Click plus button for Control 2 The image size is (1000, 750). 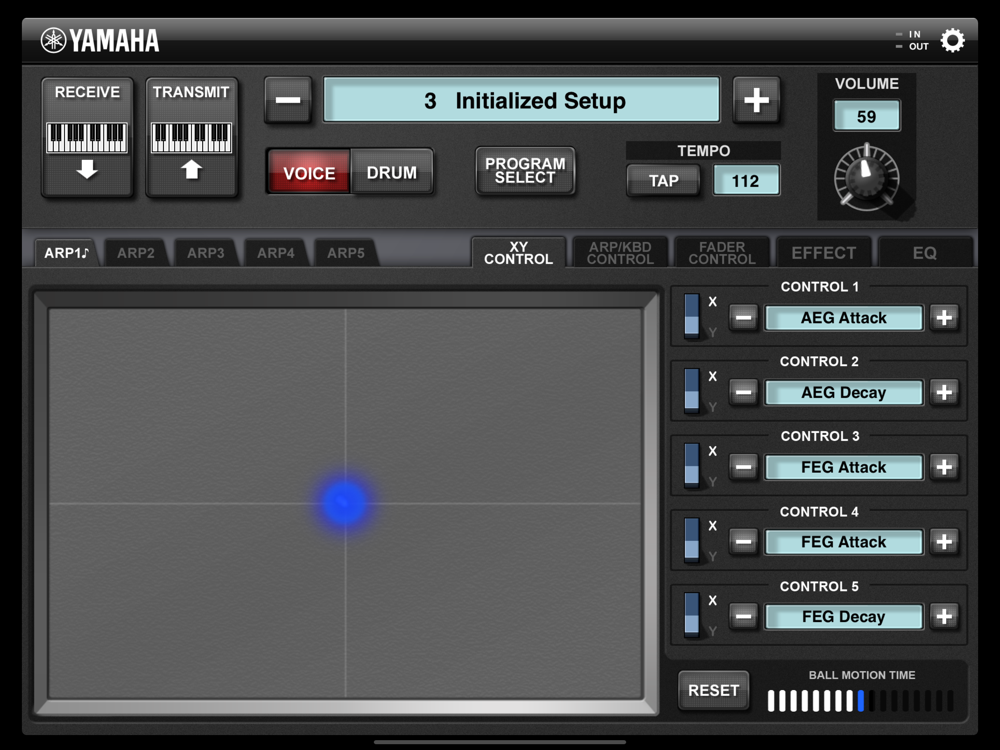[945, 392]
